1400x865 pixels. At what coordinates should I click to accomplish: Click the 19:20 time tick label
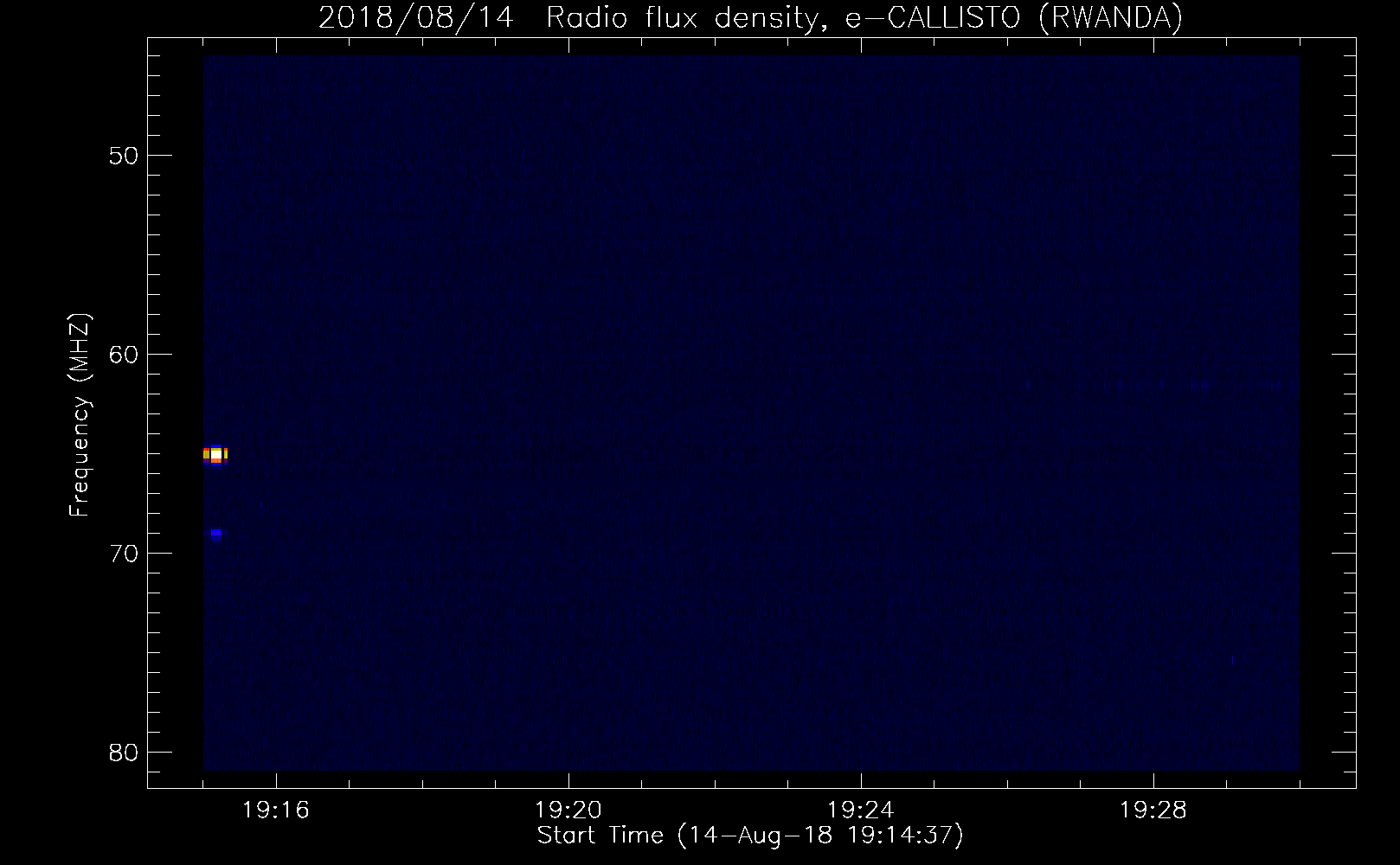click(568, 811)
